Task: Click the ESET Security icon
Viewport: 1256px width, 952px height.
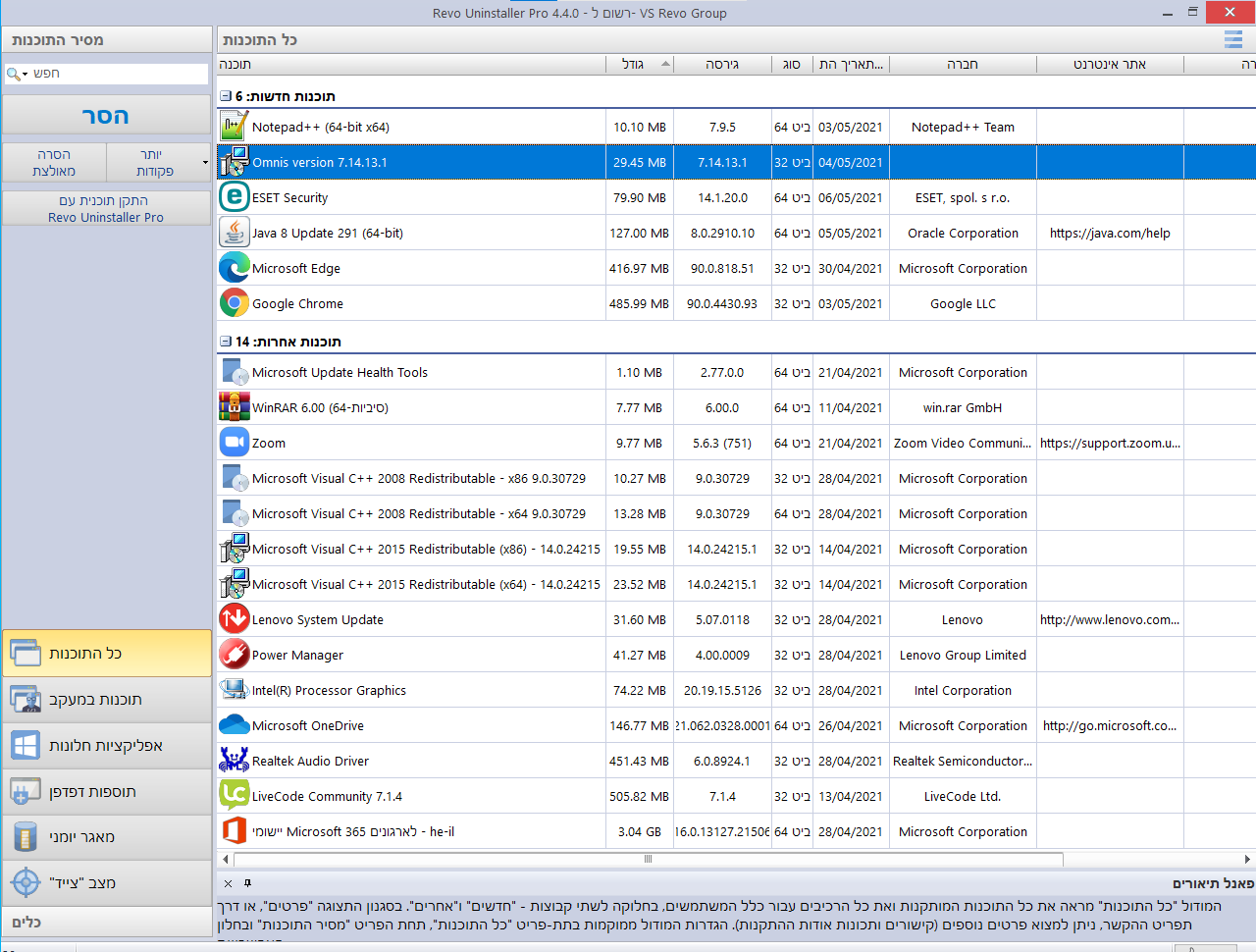Action: point(234,197)
